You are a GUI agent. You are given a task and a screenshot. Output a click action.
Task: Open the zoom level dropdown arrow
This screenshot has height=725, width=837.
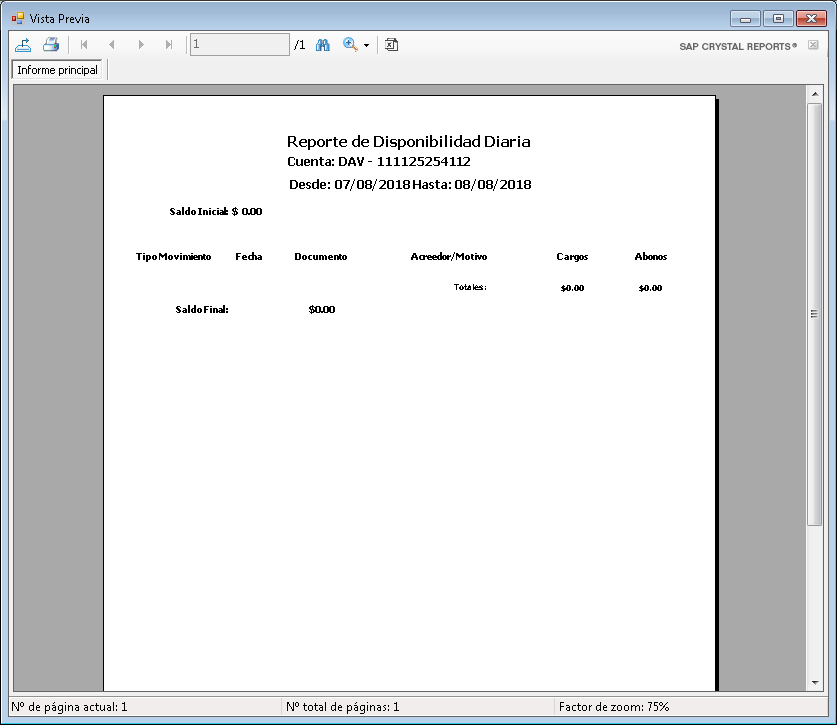pos(365,44)
